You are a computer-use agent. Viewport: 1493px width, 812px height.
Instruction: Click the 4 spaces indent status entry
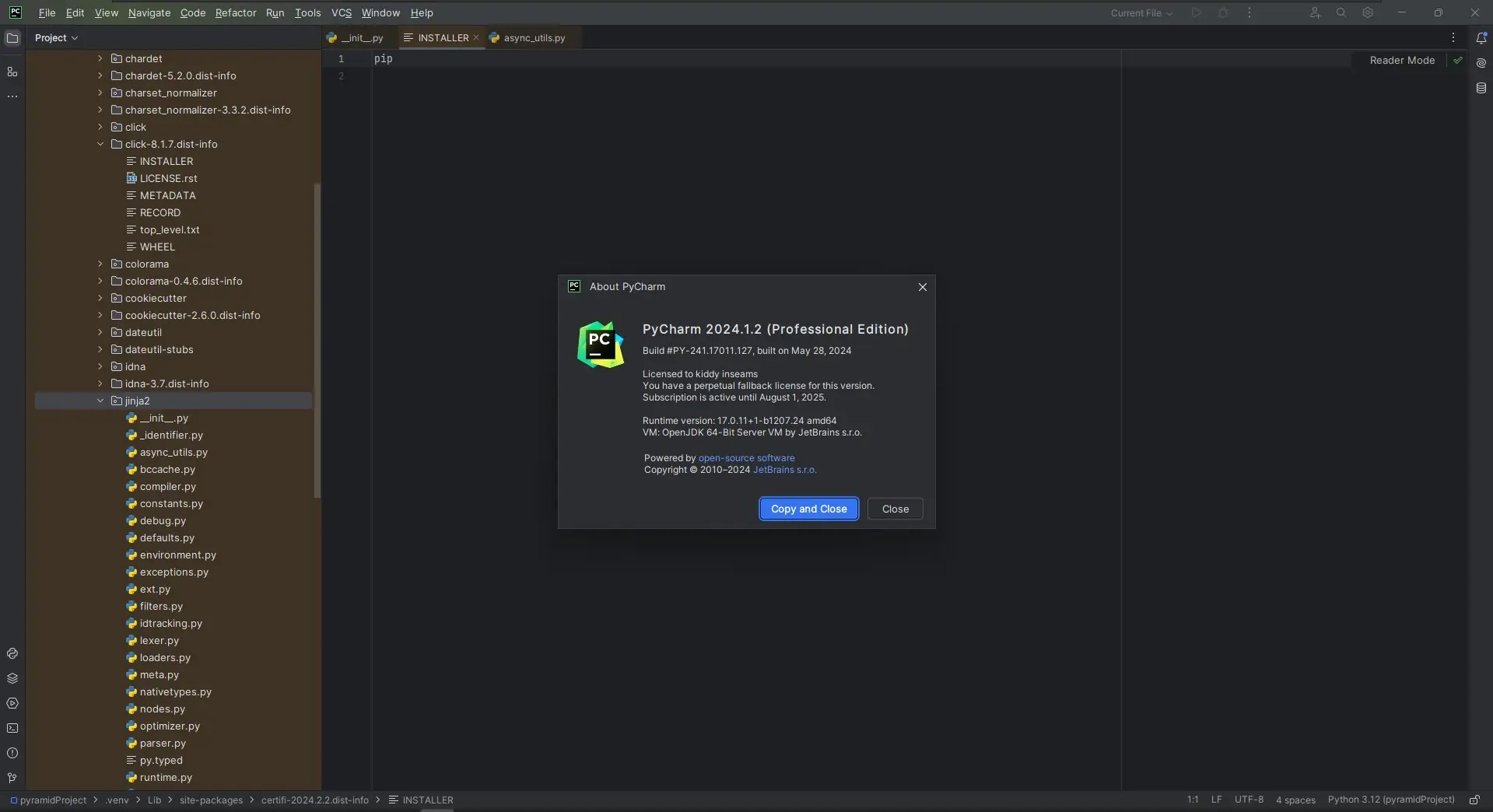click(1295, 800)
